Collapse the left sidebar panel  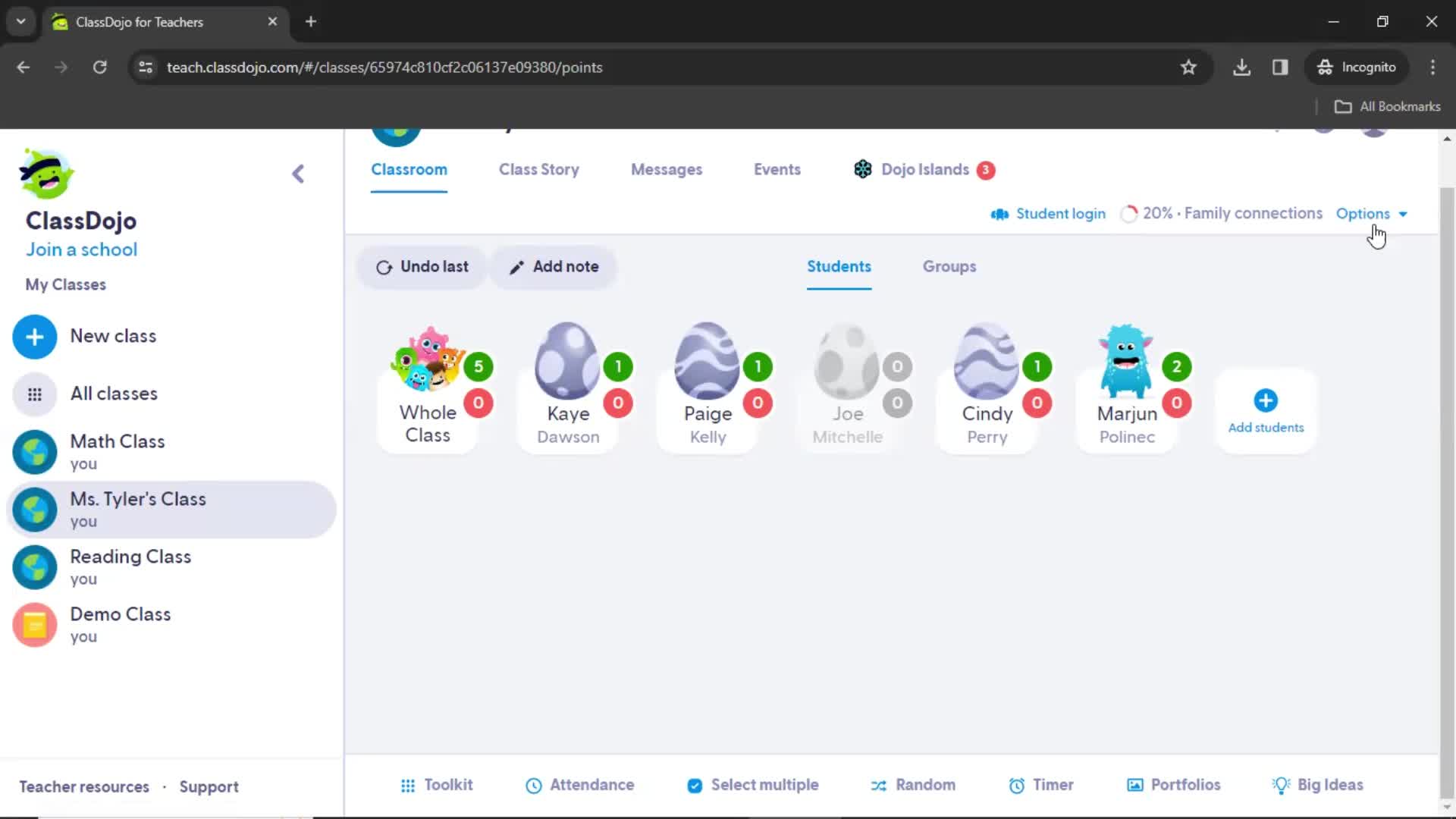click(299, 173)
